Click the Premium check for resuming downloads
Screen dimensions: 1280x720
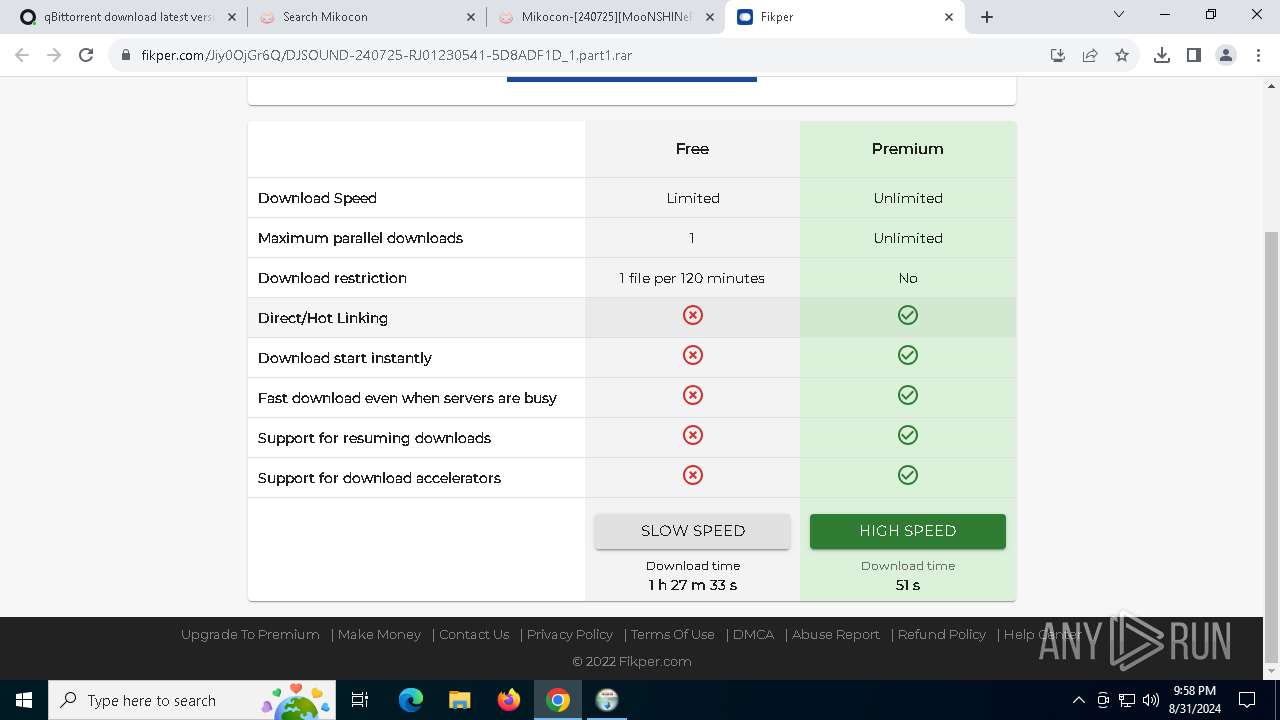(907, 435)
